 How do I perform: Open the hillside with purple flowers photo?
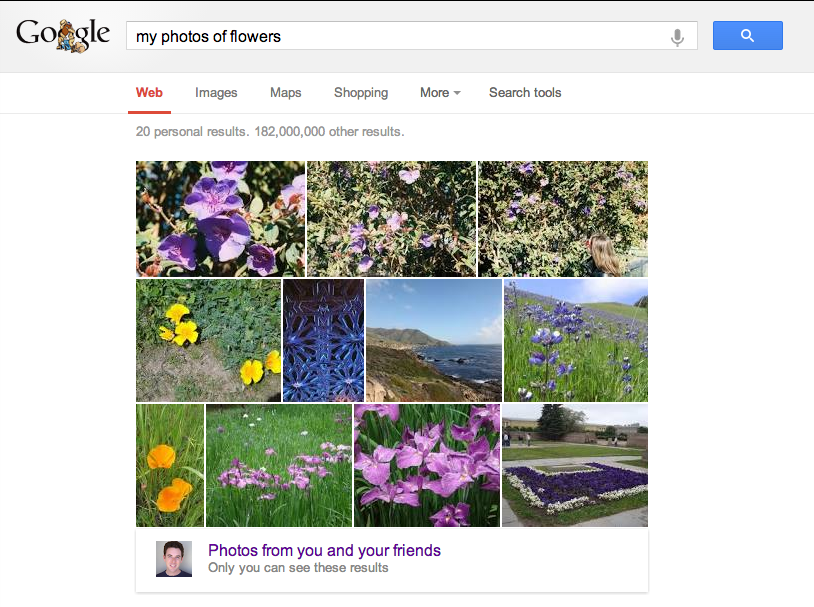[575, 340]
